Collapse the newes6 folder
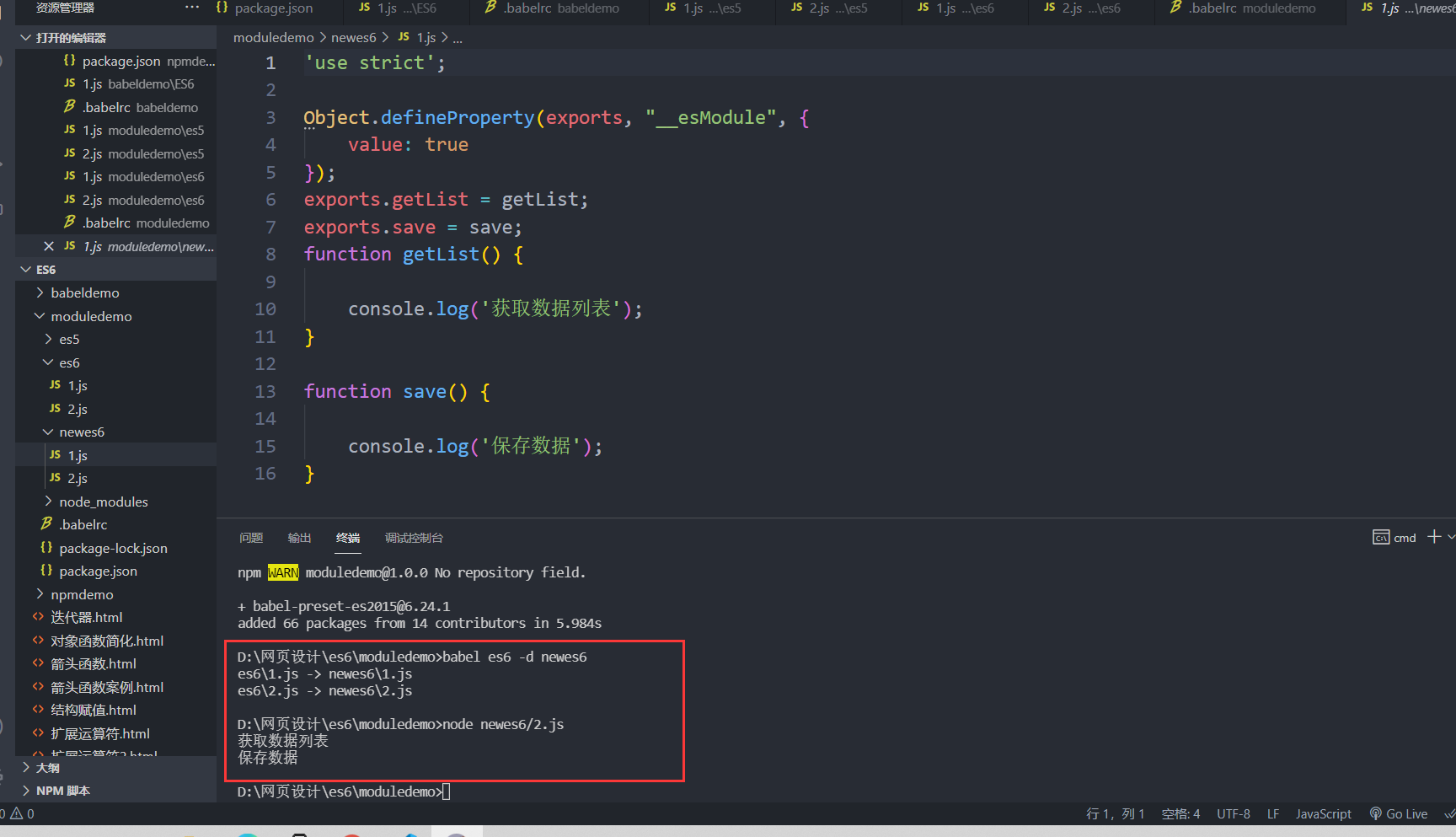 [115, 432]
